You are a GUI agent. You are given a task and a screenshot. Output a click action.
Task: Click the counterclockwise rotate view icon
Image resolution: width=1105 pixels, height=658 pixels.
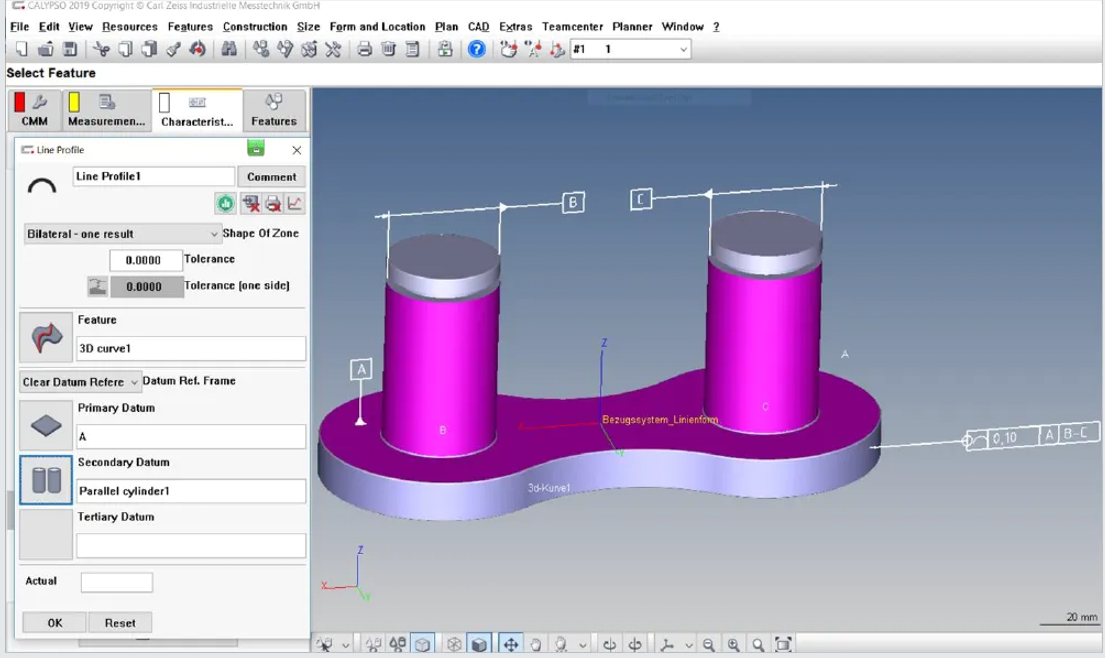635,644
